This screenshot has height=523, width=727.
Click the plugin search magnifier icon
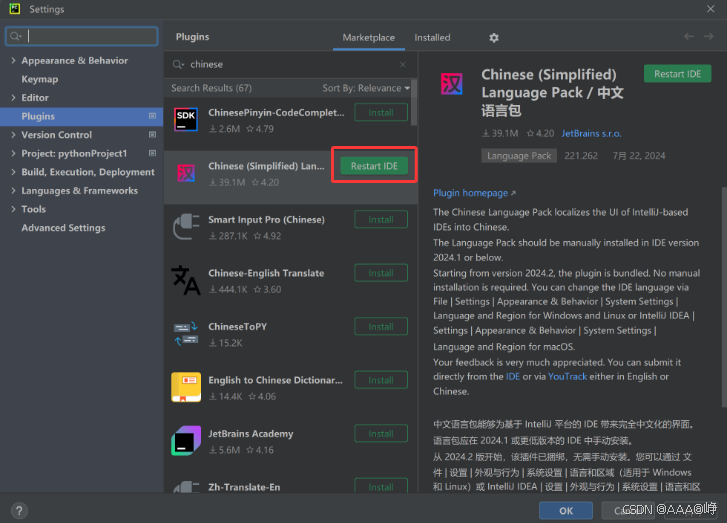click(178, 64)
